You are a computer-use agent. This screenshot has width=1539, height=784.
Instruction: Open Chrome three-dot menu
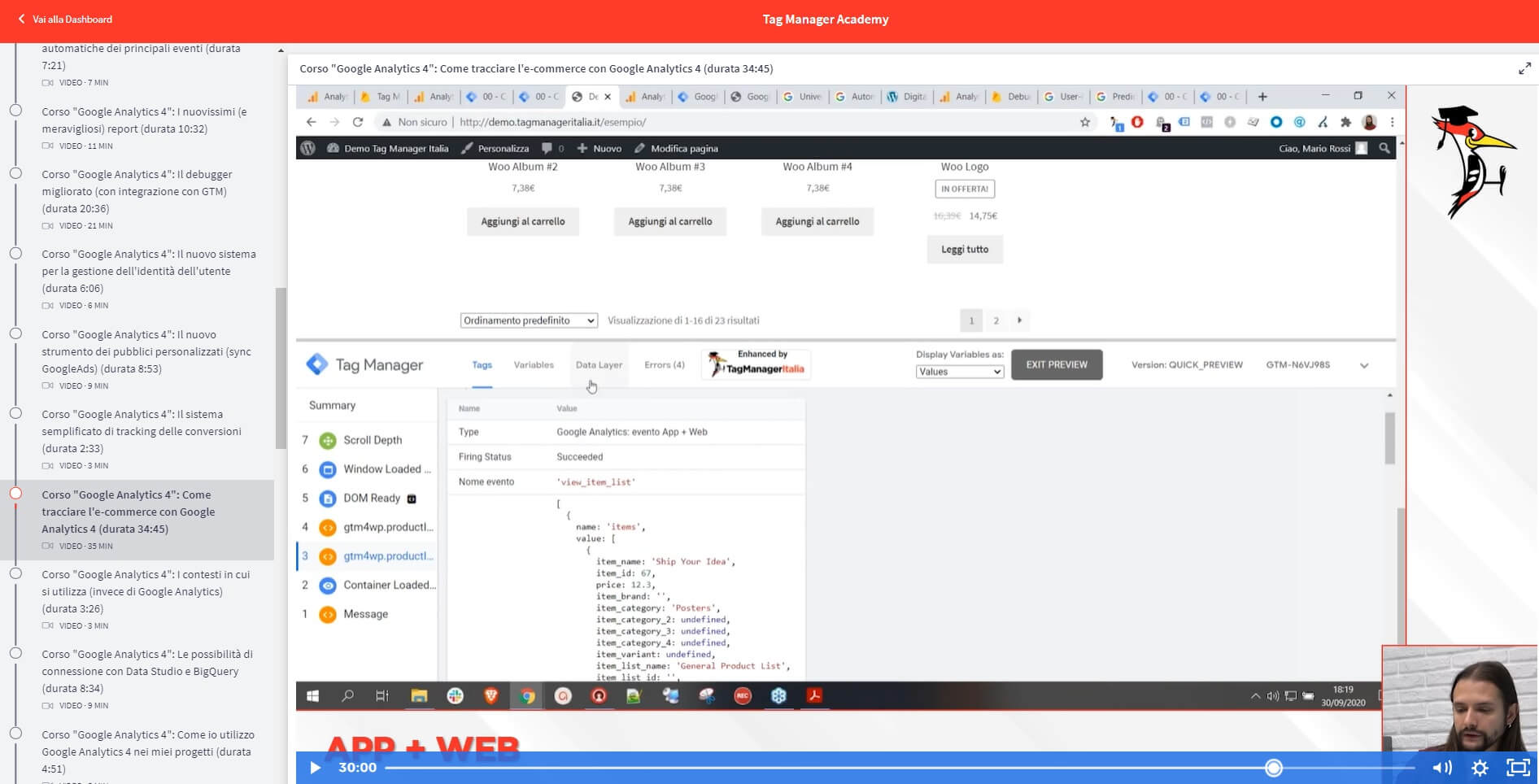coord(1392,122)
